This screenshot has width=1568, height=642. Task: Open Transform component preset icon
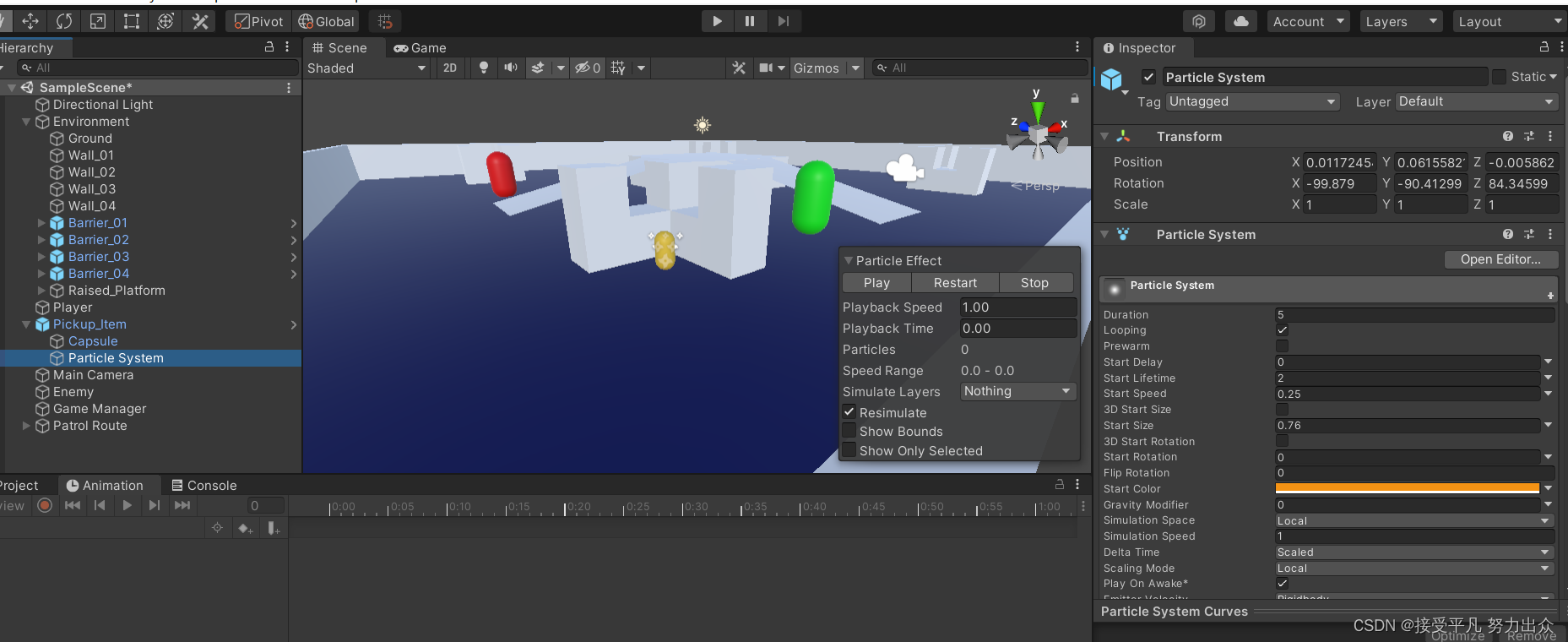(1529, 136)
